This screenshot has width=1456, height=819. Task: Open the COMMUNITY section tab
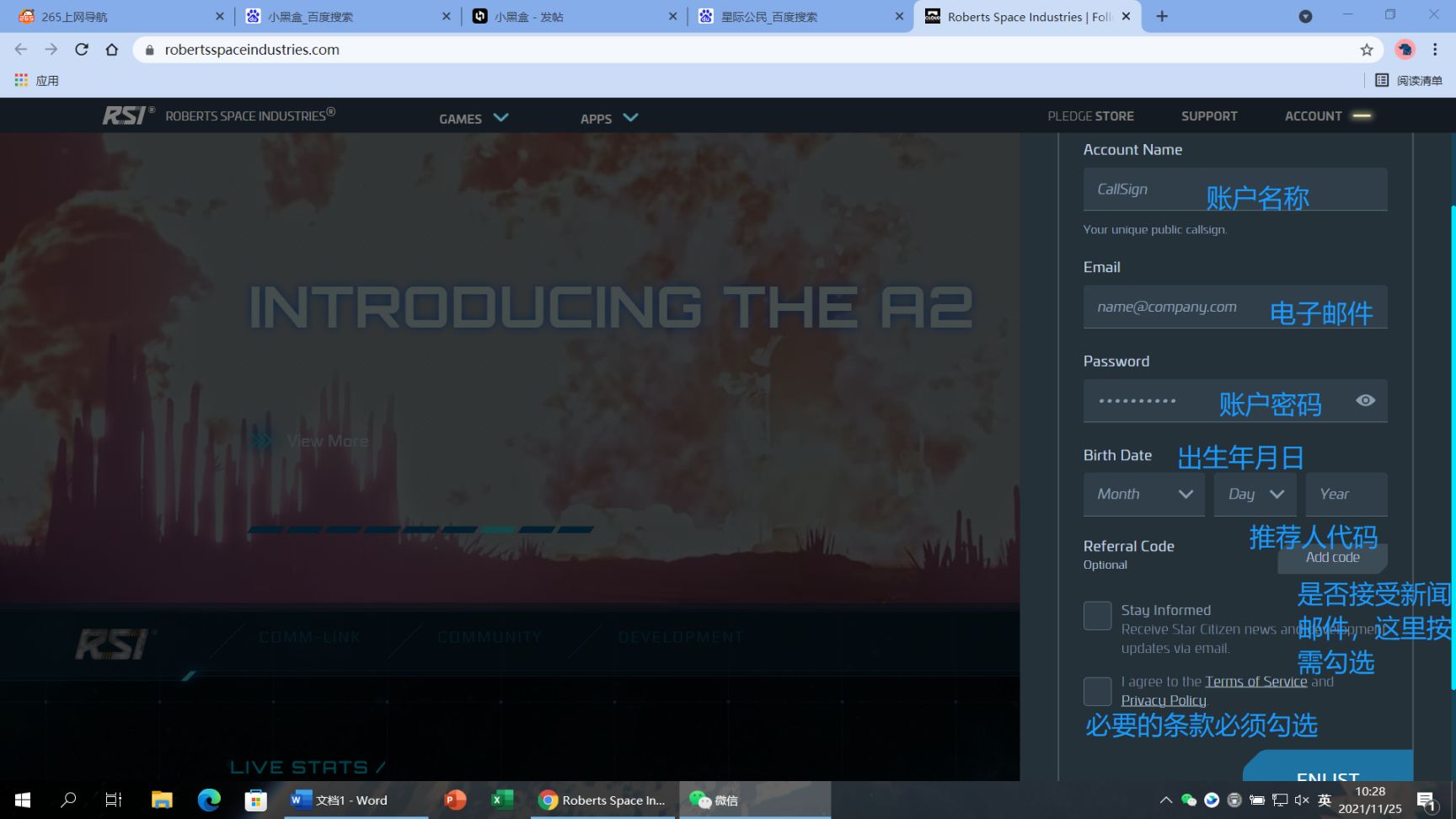pyautogui.click(x=489, y=638)
